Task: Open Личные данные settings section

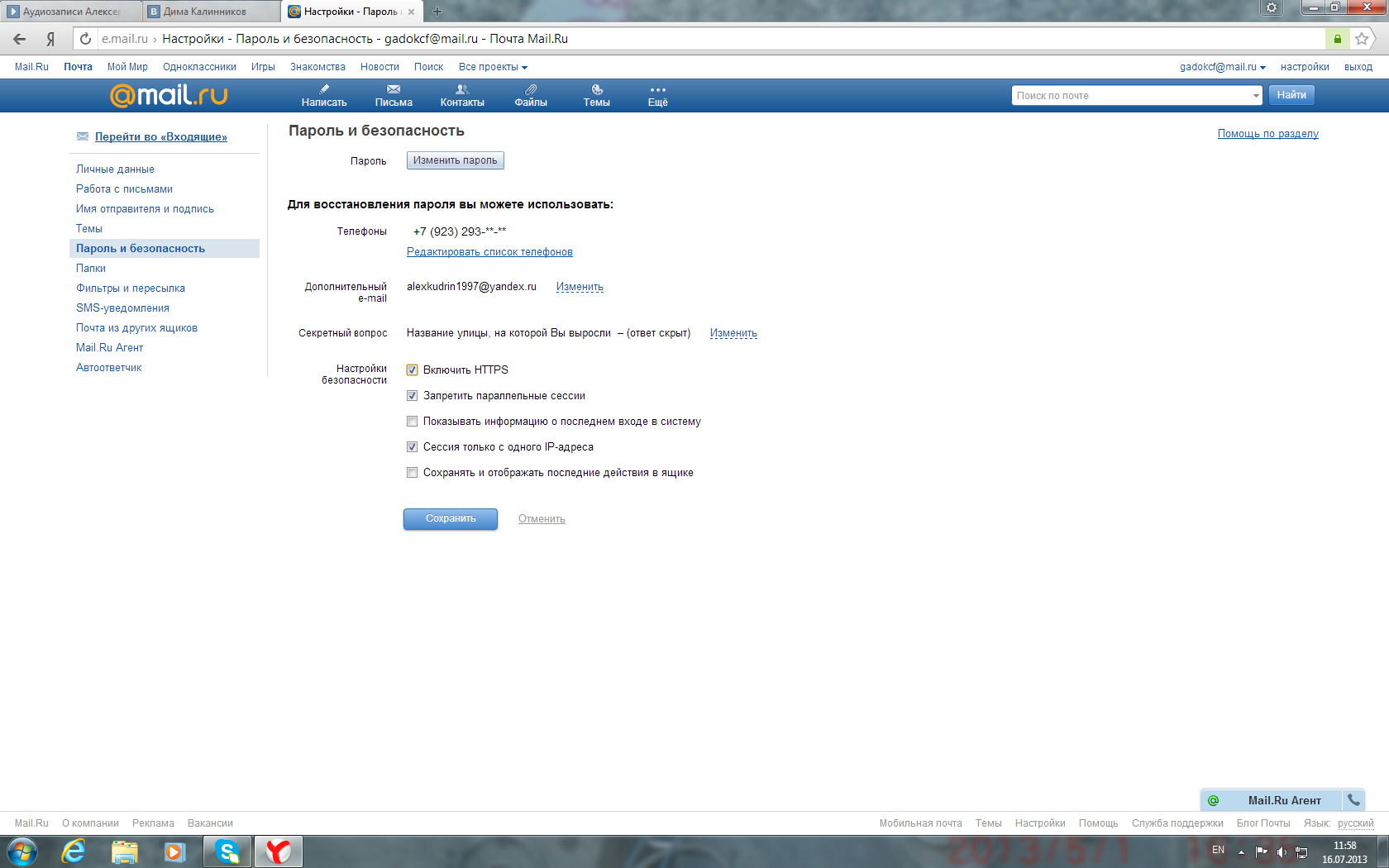Action: [115, 169]
